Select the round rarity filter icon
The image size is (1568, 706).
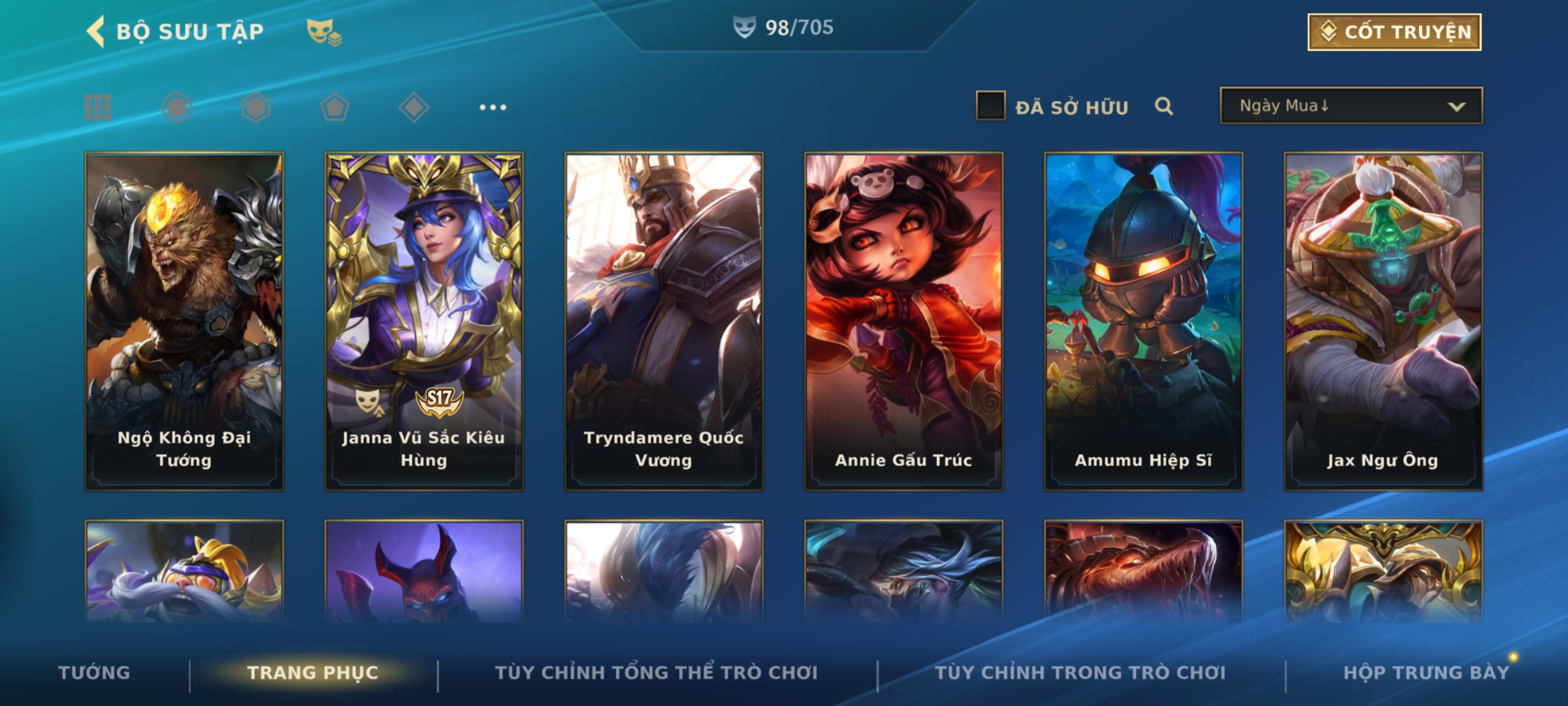click(x=177, y=107)
